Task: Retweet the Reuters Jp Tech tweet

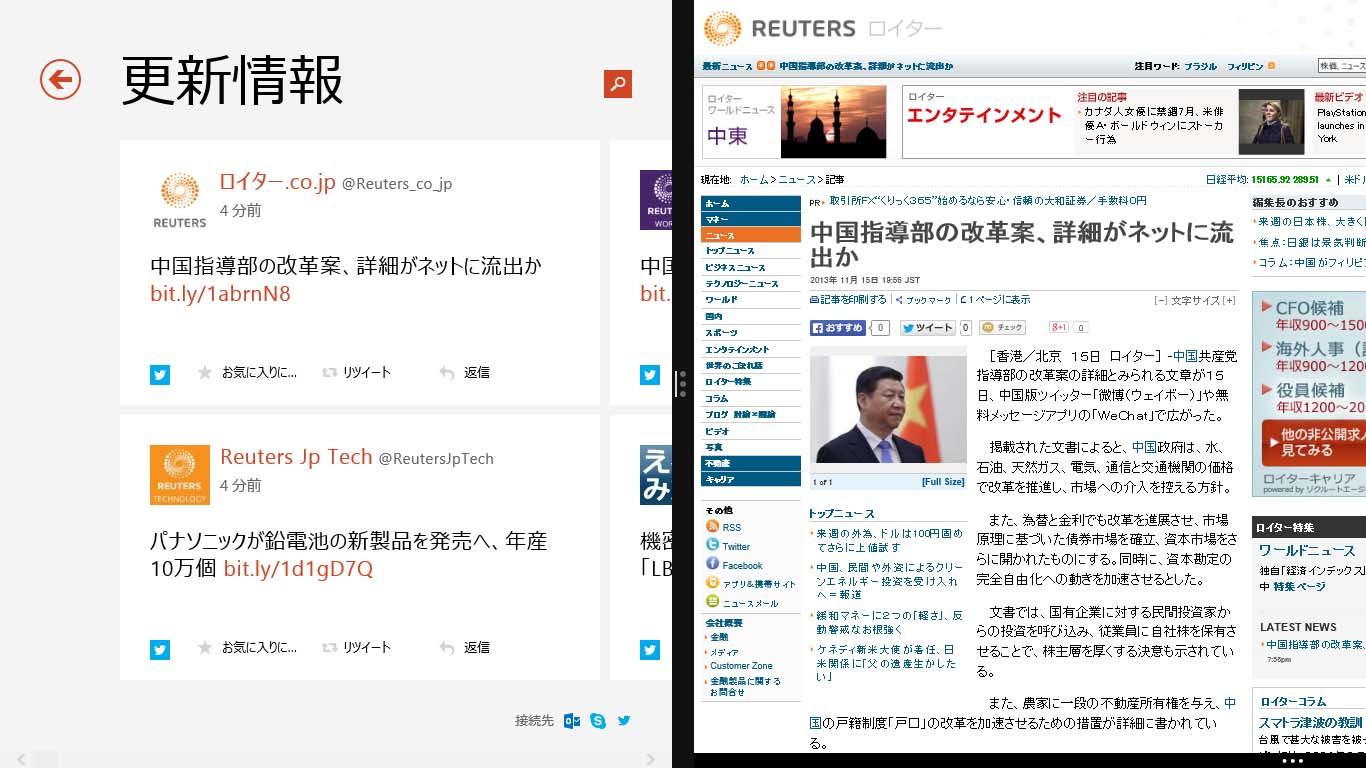Action: (x=356, y=647)
